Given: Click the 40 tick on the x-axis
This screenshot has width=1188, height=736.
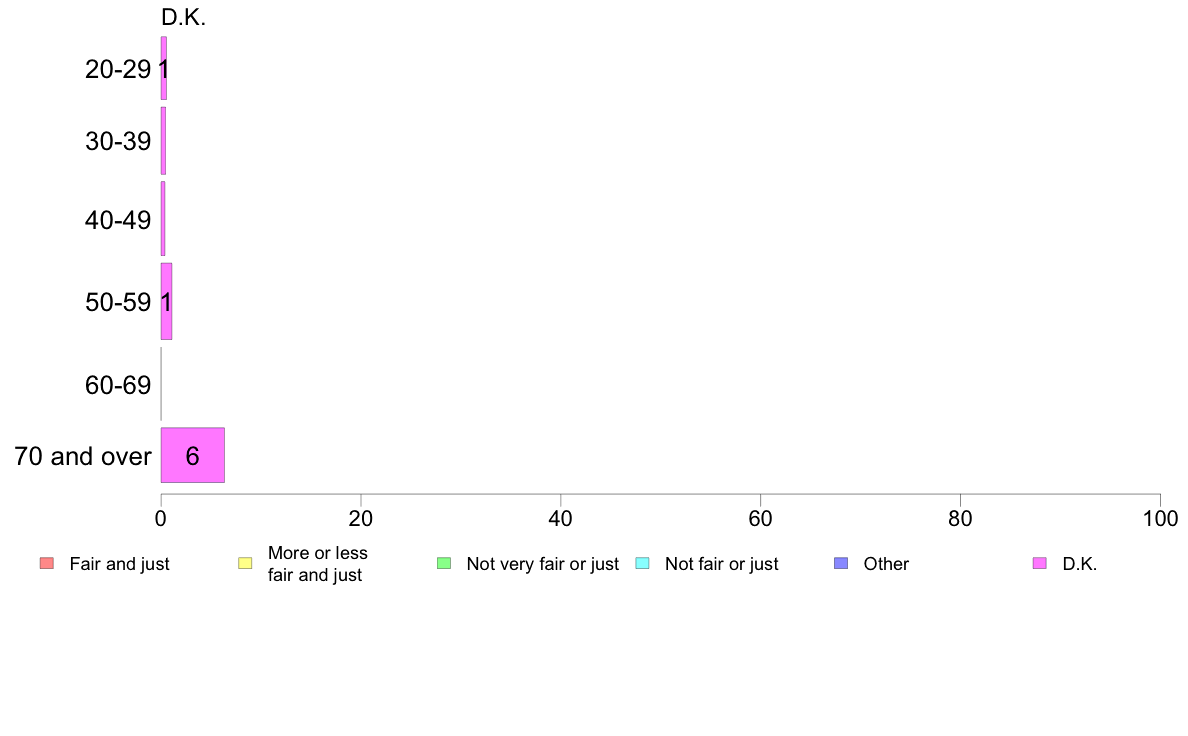Looking at the screenshot, I should 561,518.
